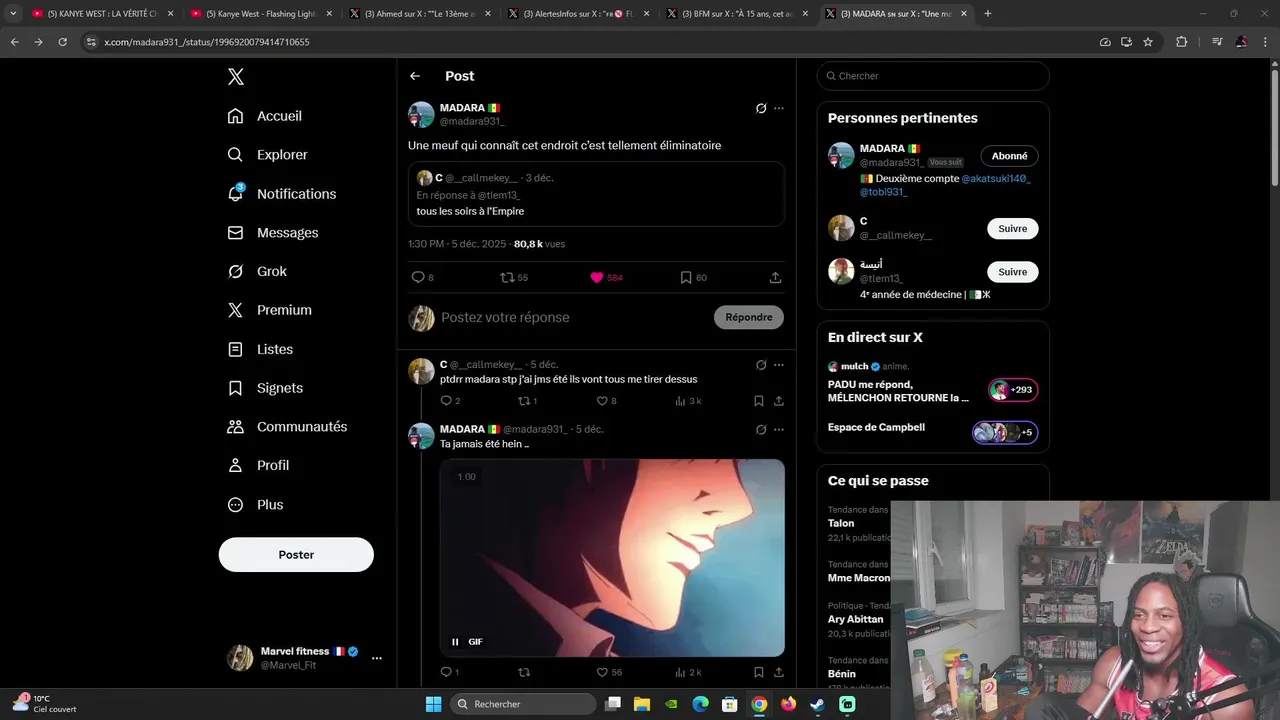Like C's reply showing 8 likes
1280x720 pixels.
[x=606, y=401]
